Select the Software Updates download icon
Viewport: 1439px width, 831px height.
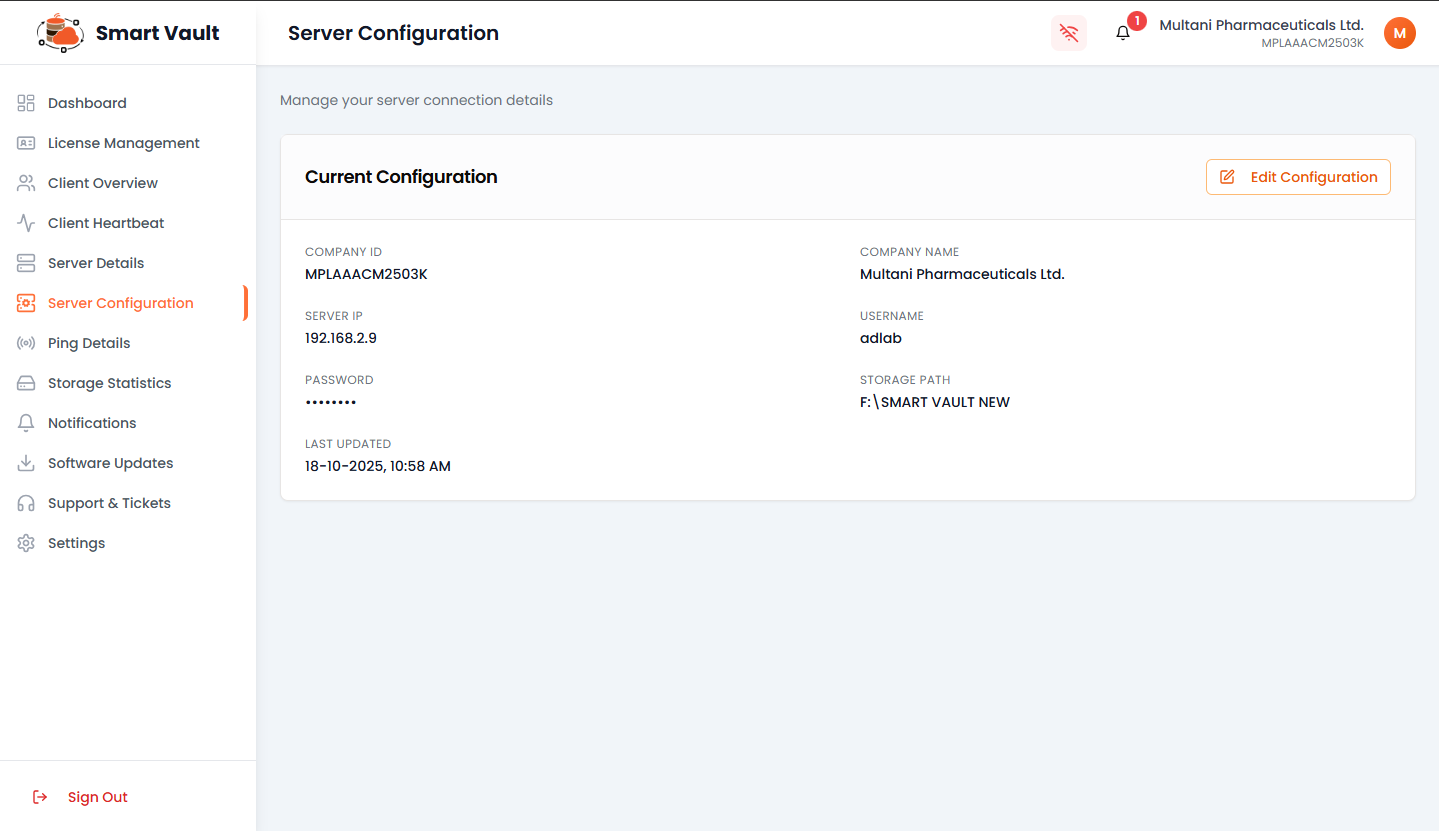click(x=25, y=462)
